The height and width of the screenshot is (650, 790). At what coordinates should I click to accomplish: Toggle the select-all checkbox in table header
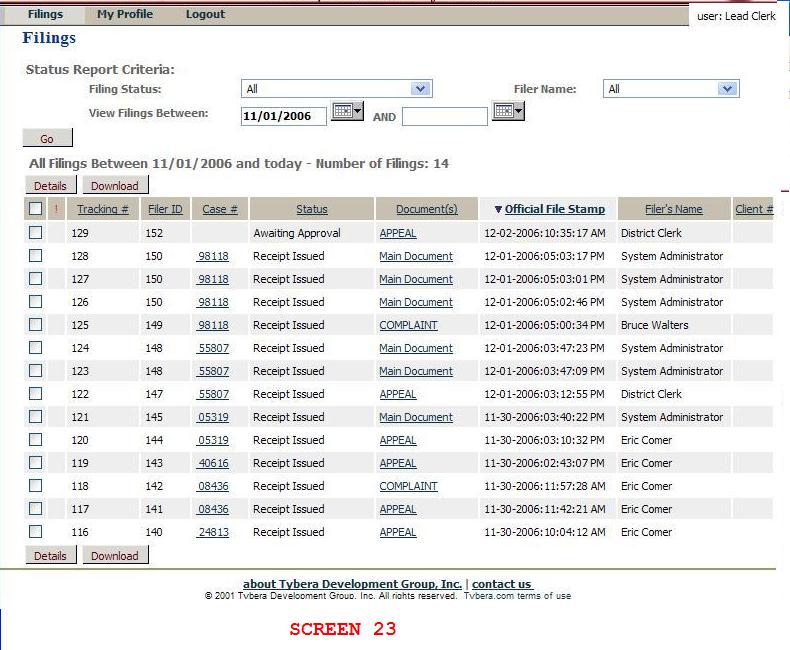pyautogui.click(x=36, y=209)
